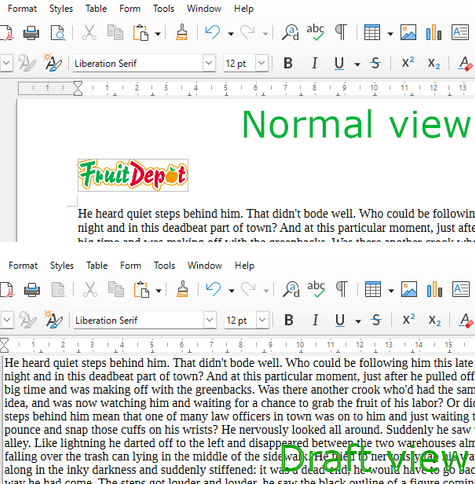
Task: Toggle Bold in the Normal view window
Action: pyautogui.click(x=288, y=63)
